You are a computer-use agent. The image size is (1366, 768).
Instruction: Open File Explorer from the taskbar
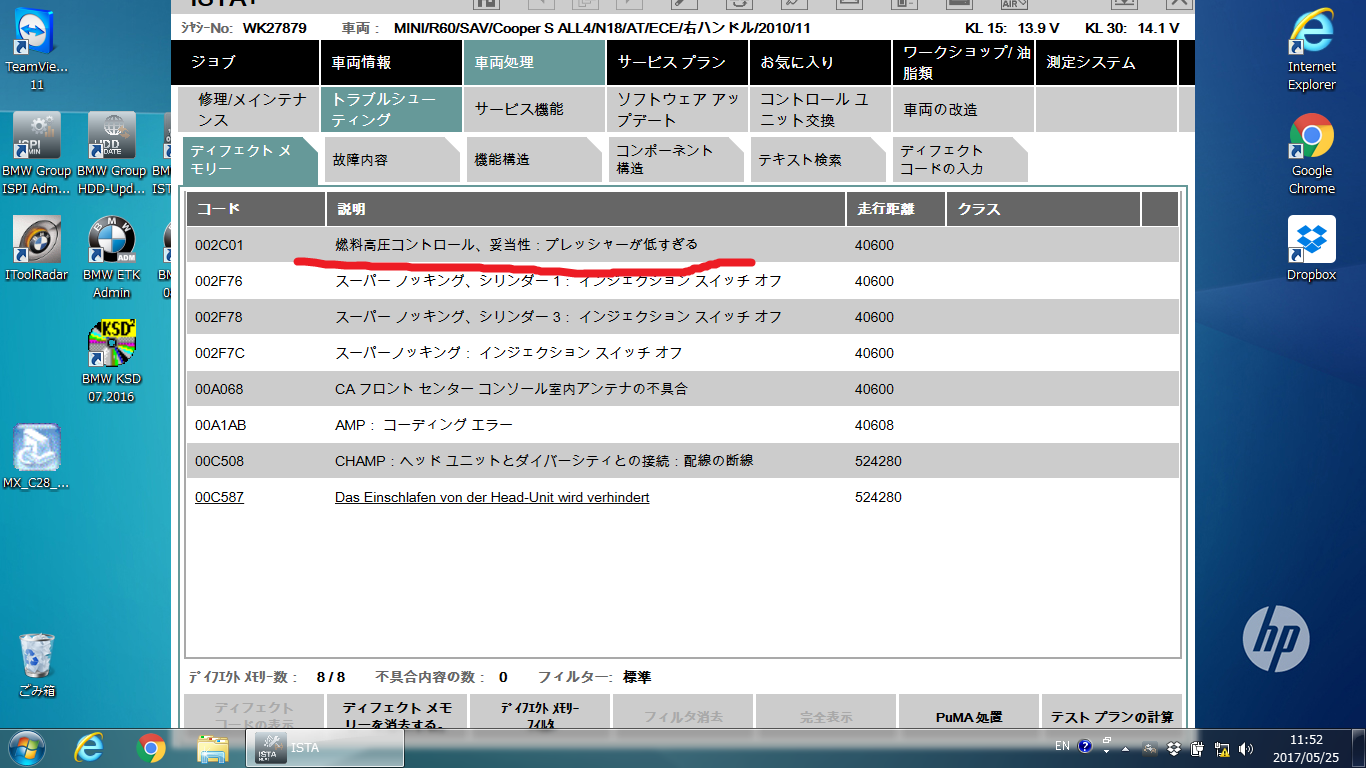[x=213, y=747]
